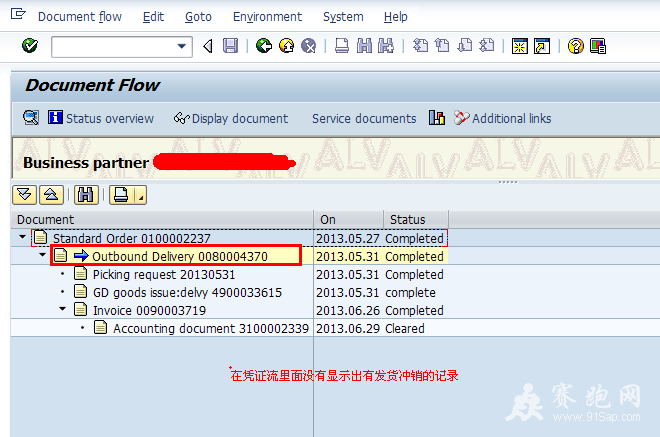Screen dimensions: 660x437
Task: Click the yellow Exit up-arrow icon
Action: pos(287,46)
